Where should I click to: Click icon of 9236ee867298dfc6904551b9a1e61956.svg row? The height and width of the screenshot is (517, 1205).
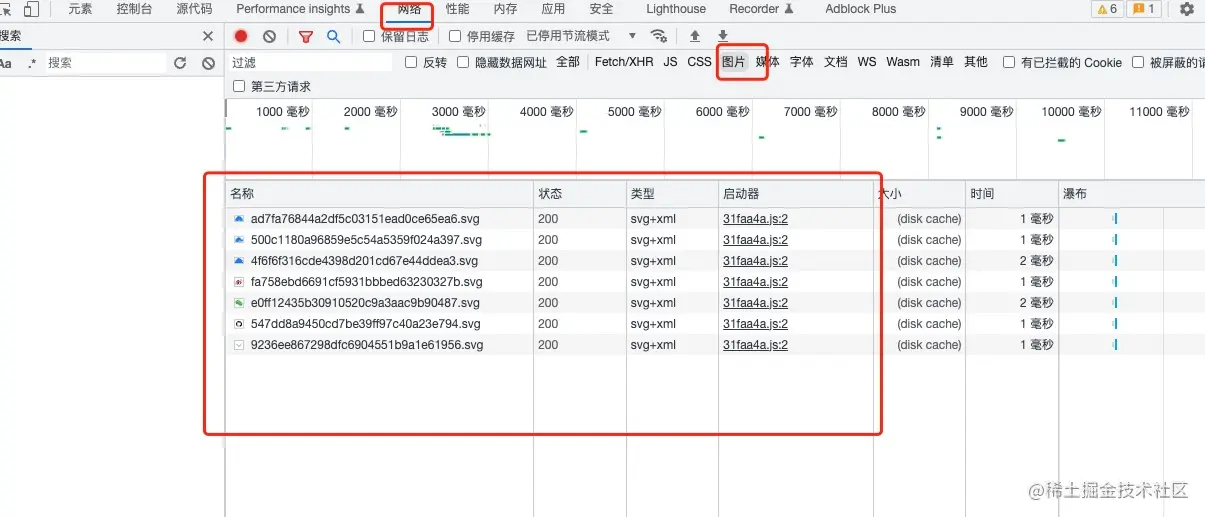tap(239, 345)
